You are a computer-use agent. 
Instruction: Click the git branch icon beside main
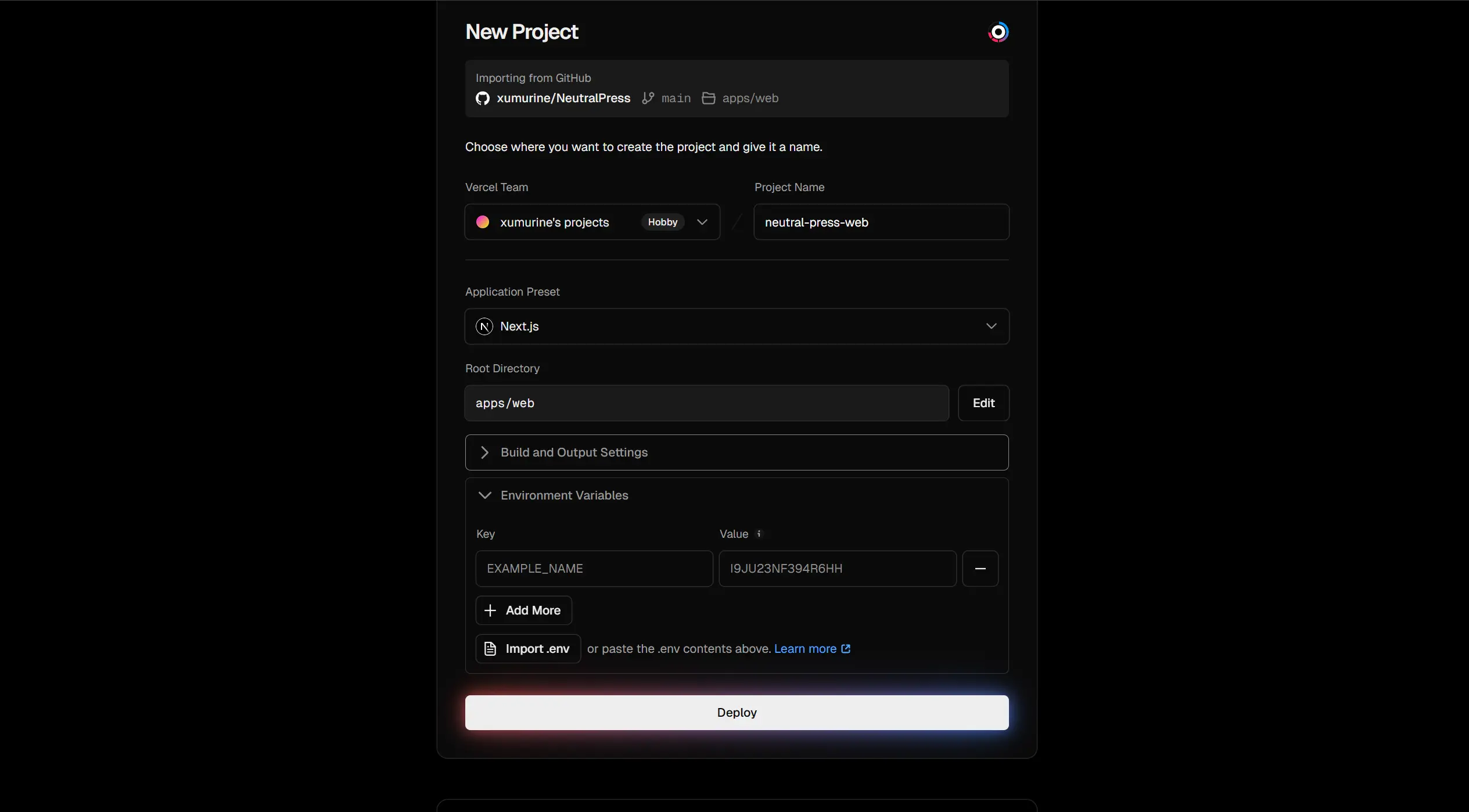coord(648,98)
